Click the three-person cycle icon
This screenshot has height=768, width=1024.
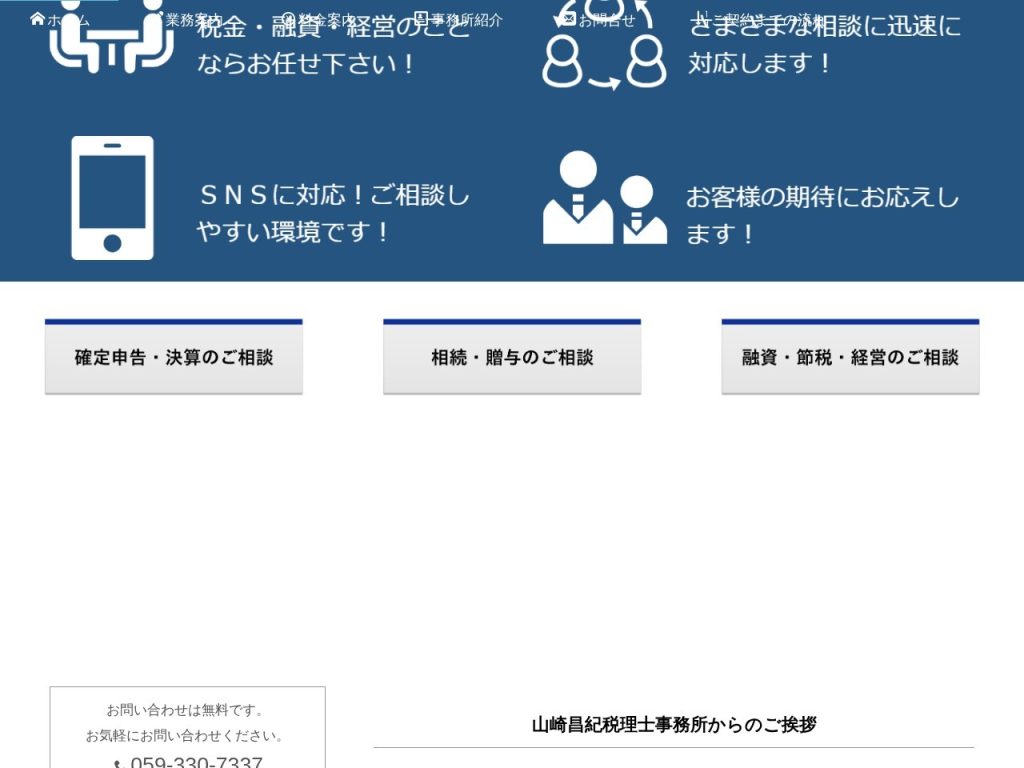(605, 44)
